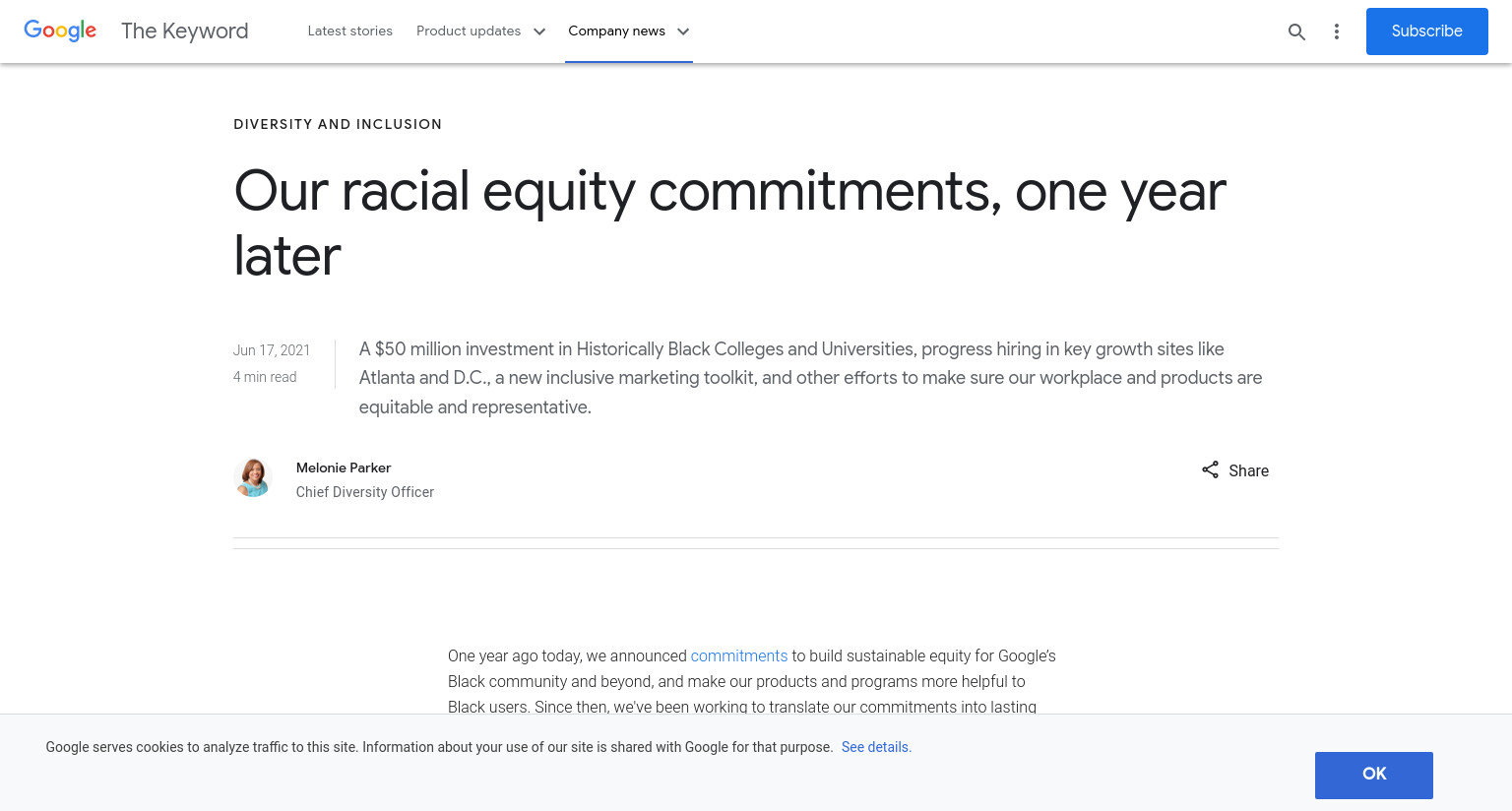This screenshot has width=1512, height=811.
Task: Click the blue Subscribe button
Action: point(1426,31)
